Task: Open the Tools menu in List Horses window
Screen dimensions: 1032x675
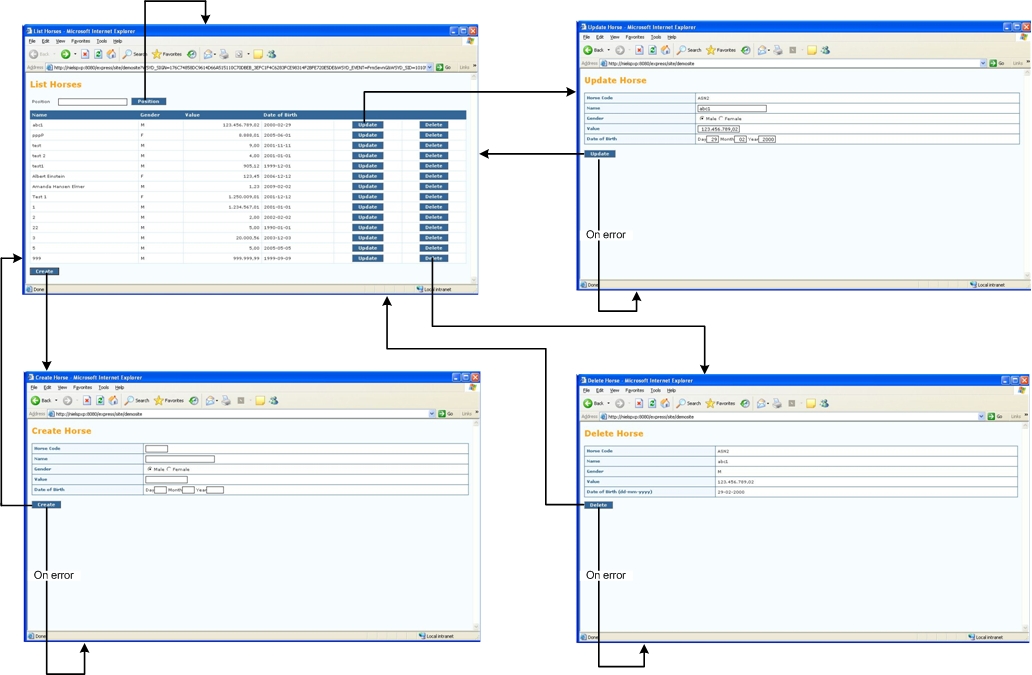Action: pos(101,41)
